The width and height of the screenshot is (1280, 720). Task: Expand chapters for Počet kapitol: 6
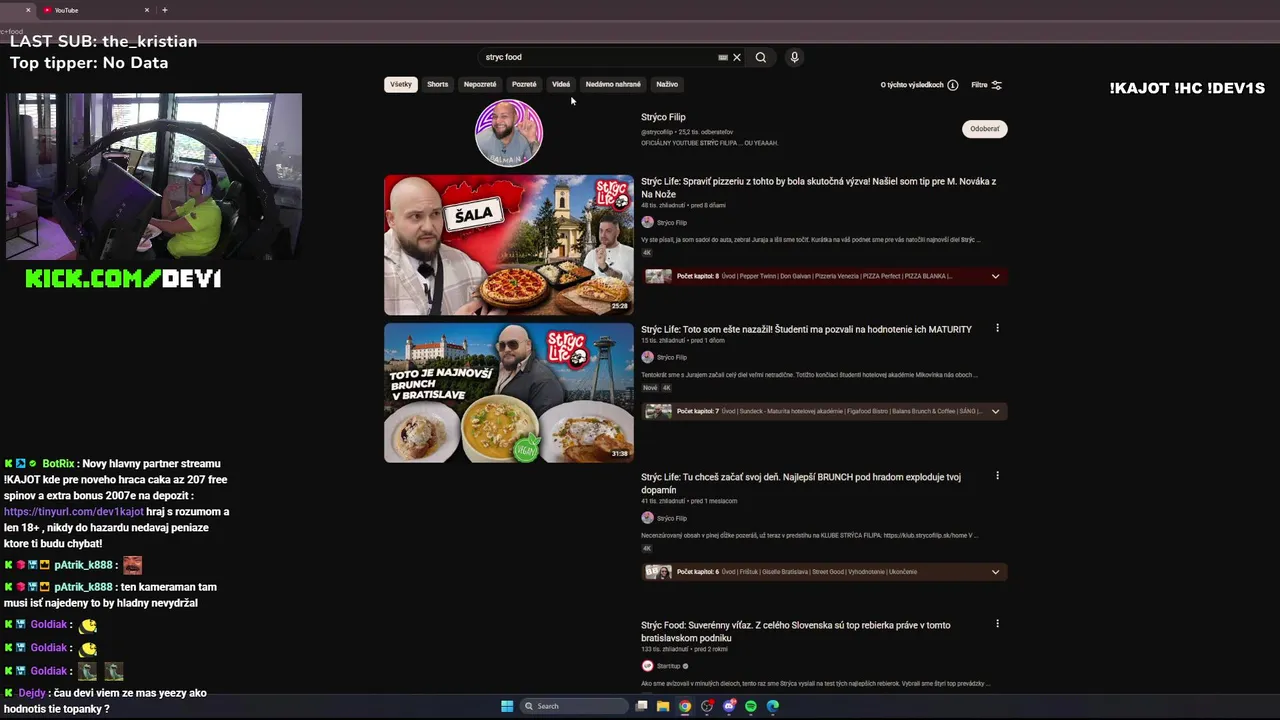click(995, 572)
